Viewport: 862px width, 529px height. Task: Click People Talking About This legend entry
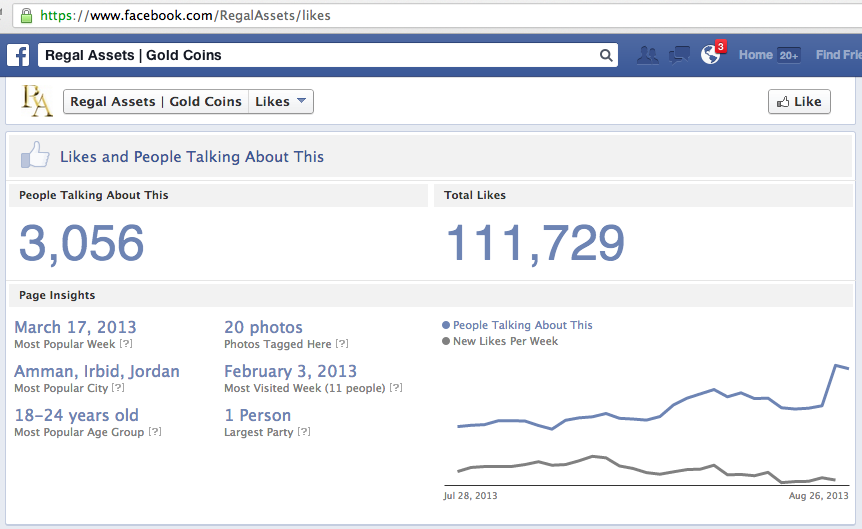click(x=517, y=325)
